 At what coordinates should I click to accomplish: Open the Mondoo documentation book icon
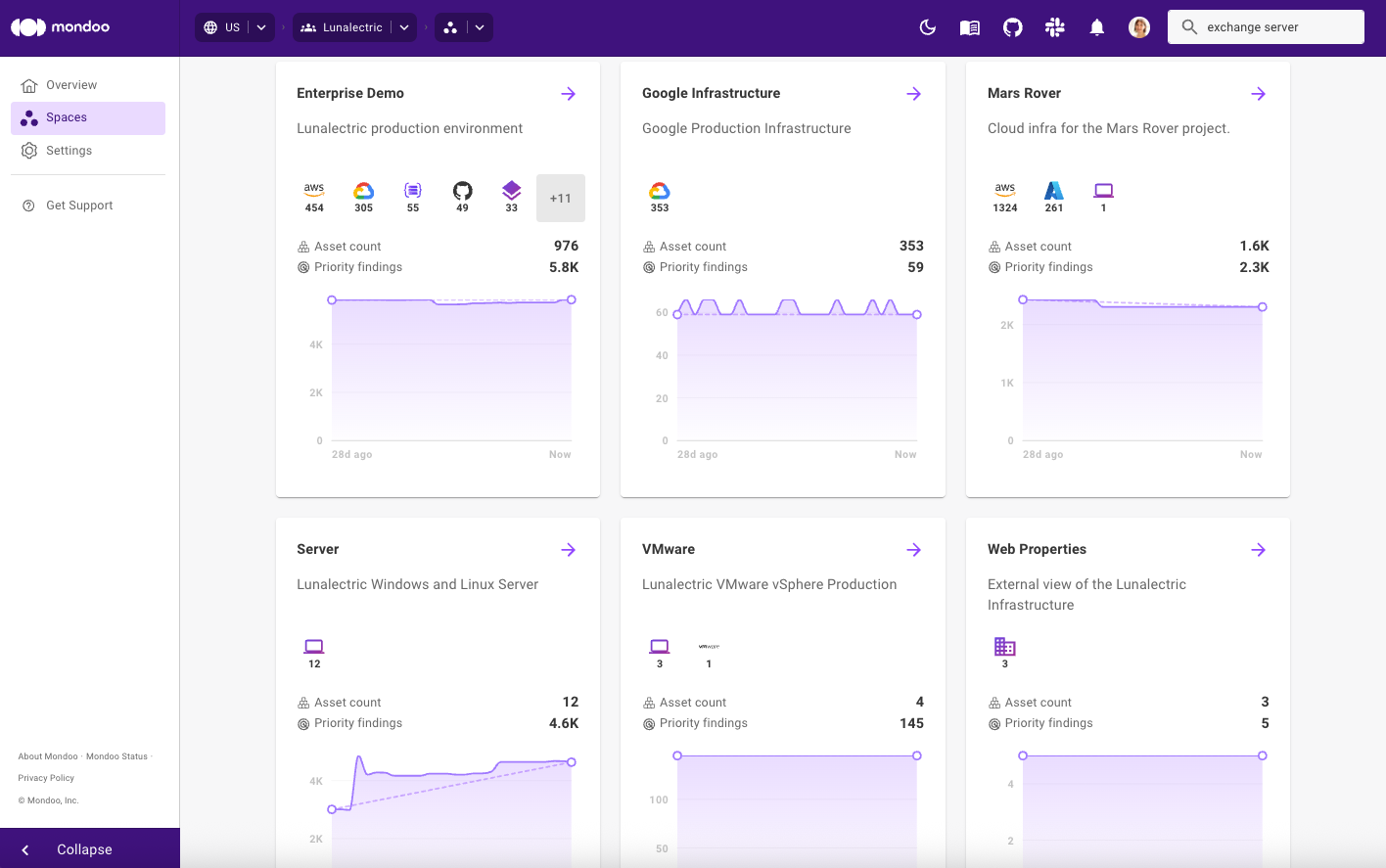click(969, 26)
